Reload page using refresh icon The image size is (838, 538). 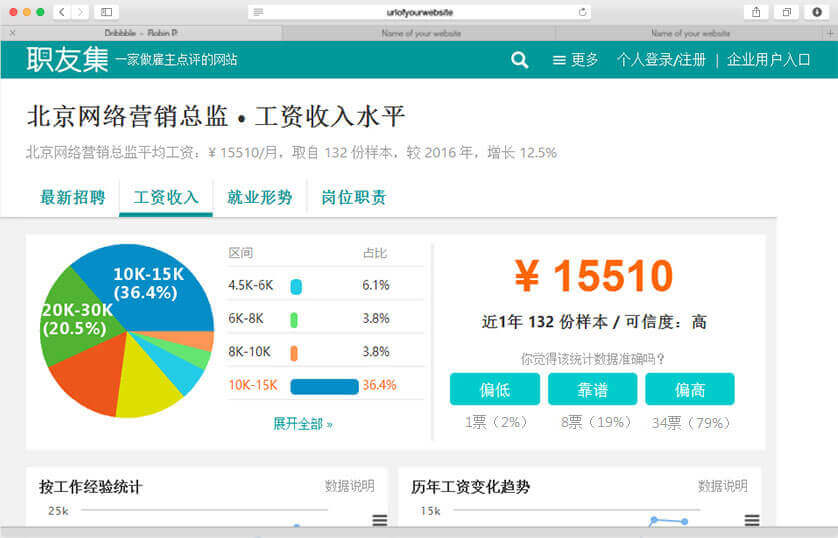[x=583, y=12]
